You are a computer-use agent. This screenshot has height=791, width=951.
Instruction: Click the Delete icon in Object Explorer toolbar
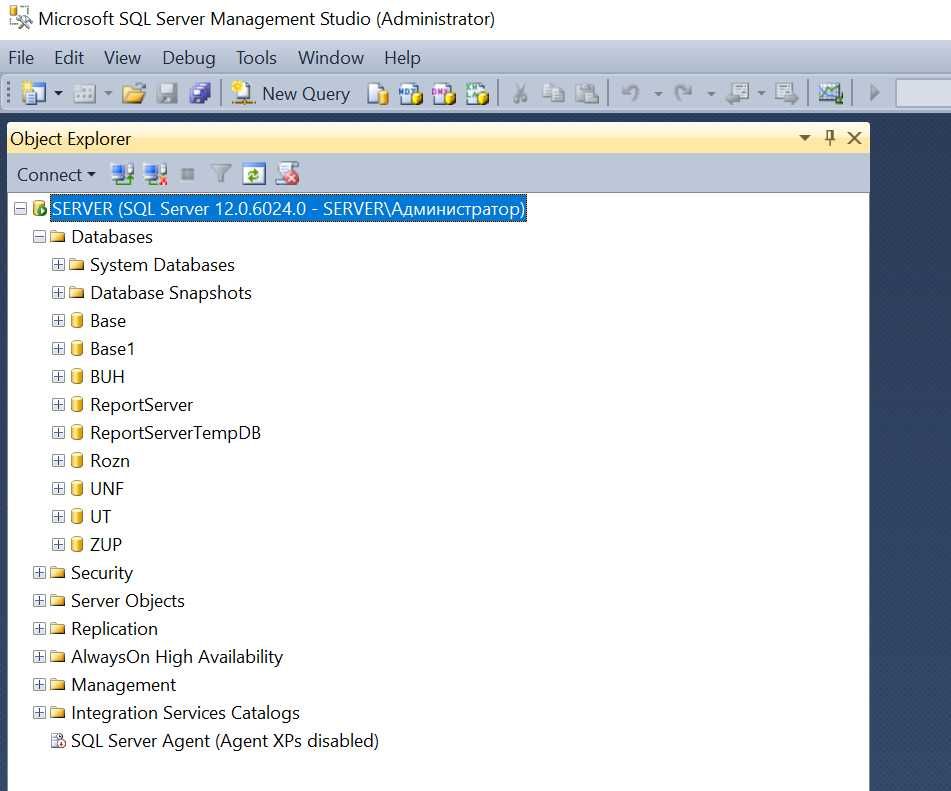pyautogui.click(x=287, y=174)
